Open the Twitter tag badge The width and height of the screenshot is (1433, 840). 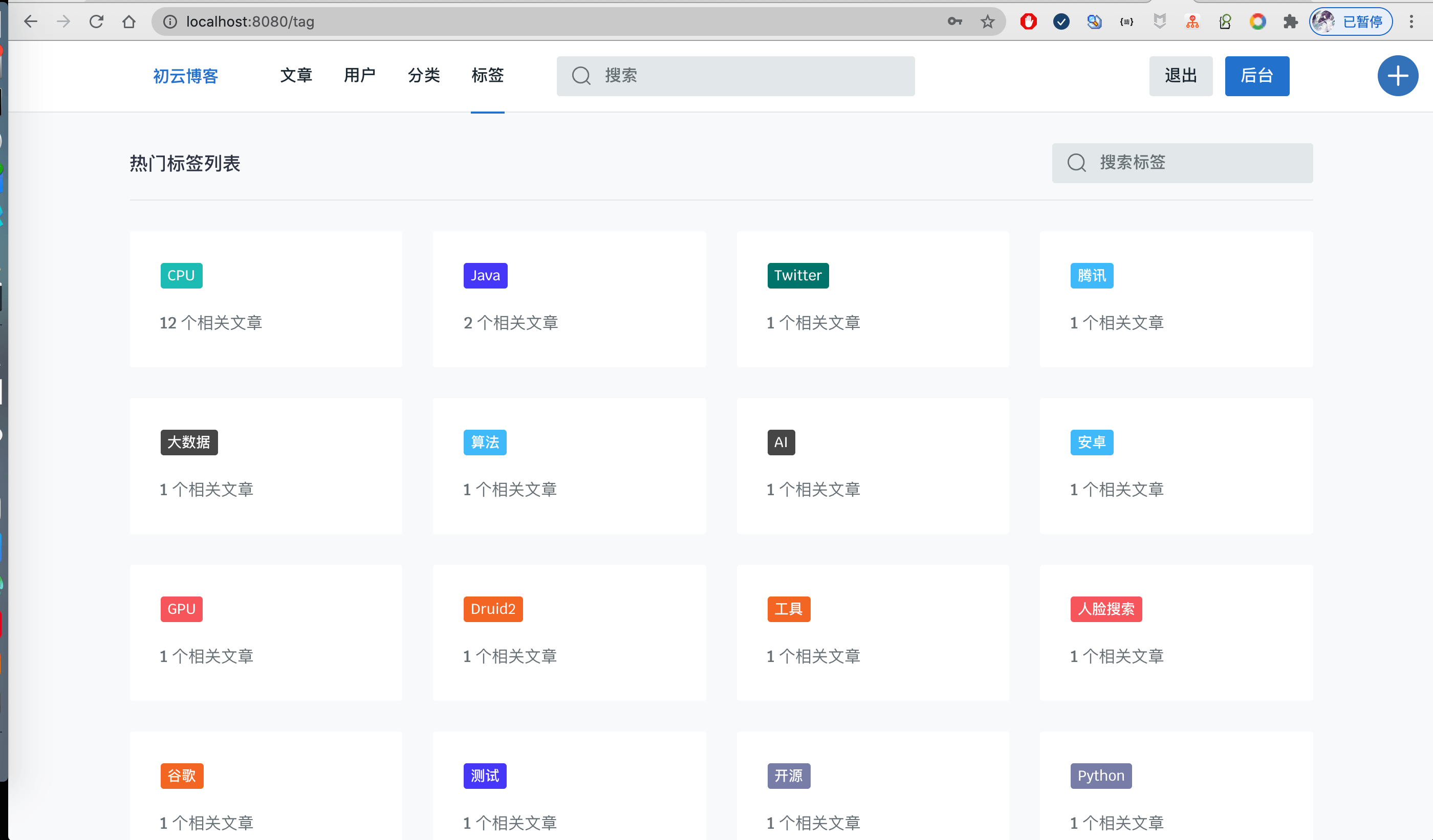pyautogui.click(x=797, y=276)
